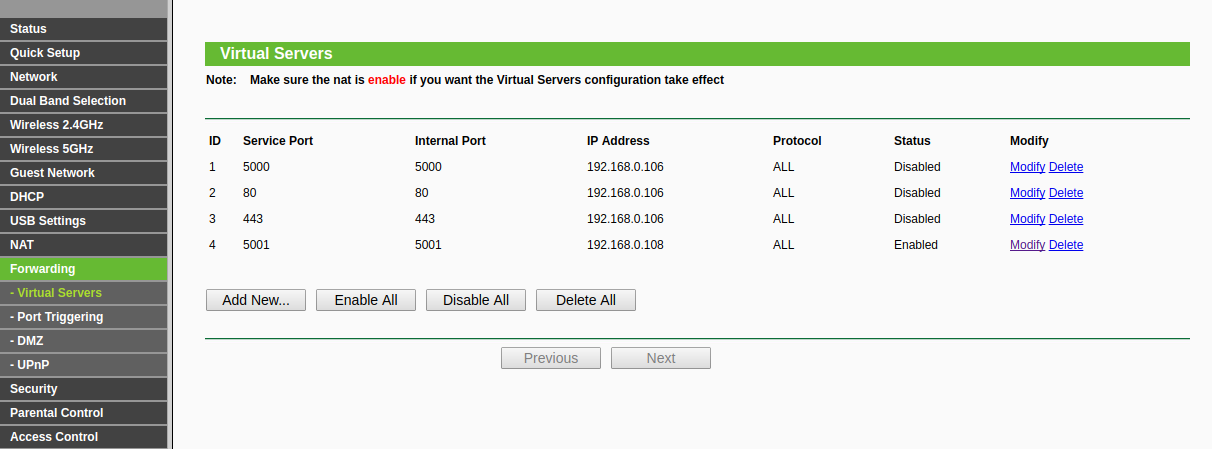Expand the NAT sidebar section
Screen dimensions: 1212x449
pyautogui.click(x=84, y=245)
